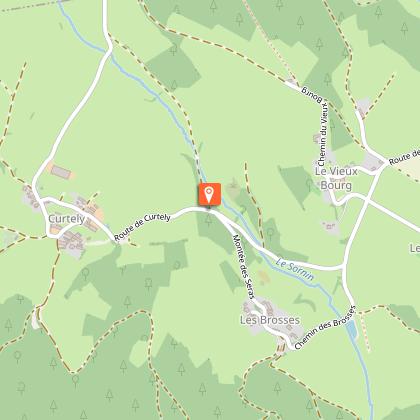Click the Les Brosses place label
The height and width of the screenshot is (420, 420).
pos(270,320)
